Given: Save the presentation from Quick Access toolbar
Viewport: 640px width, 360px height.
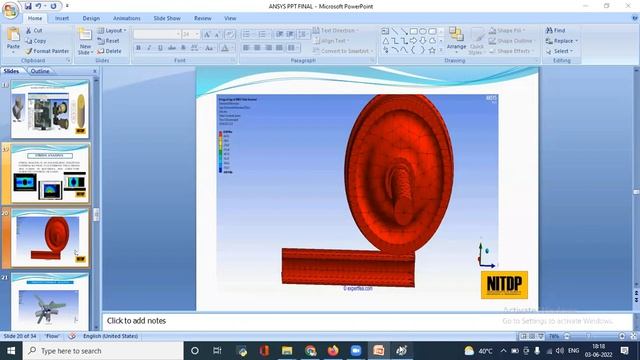Looking at the screenshot, I should click(x=28, y=6).
